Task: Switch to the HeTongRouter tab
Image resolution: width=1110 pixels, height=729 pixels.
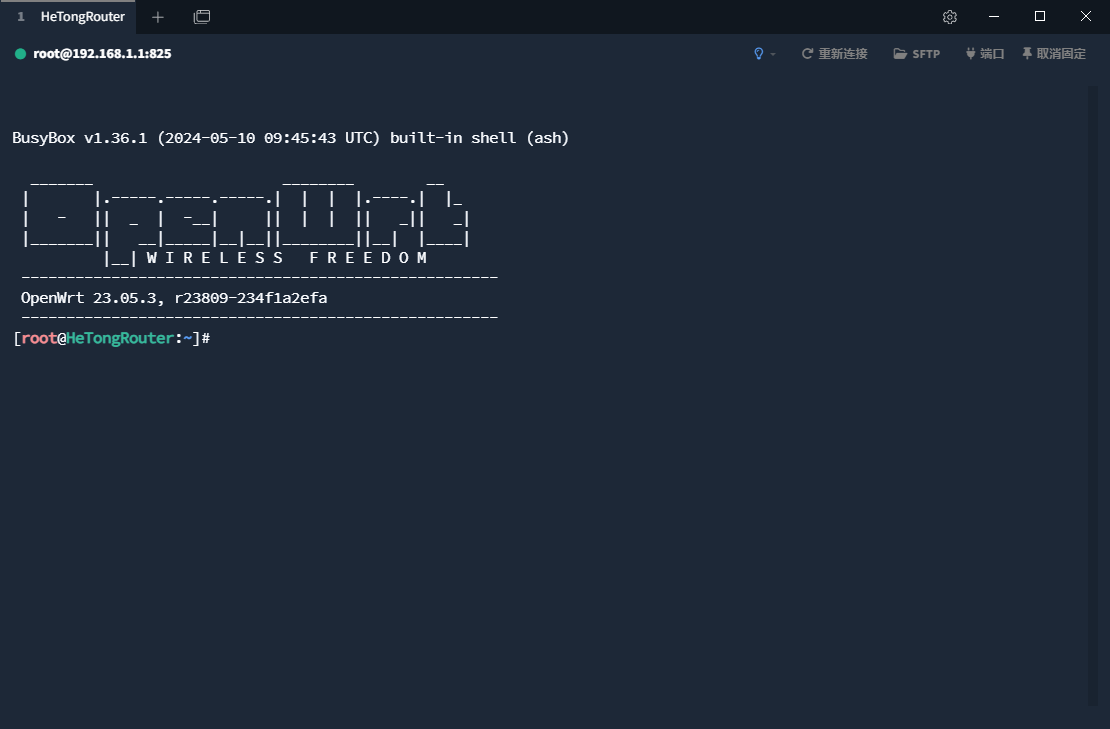Action: click(x=82, y=17)
